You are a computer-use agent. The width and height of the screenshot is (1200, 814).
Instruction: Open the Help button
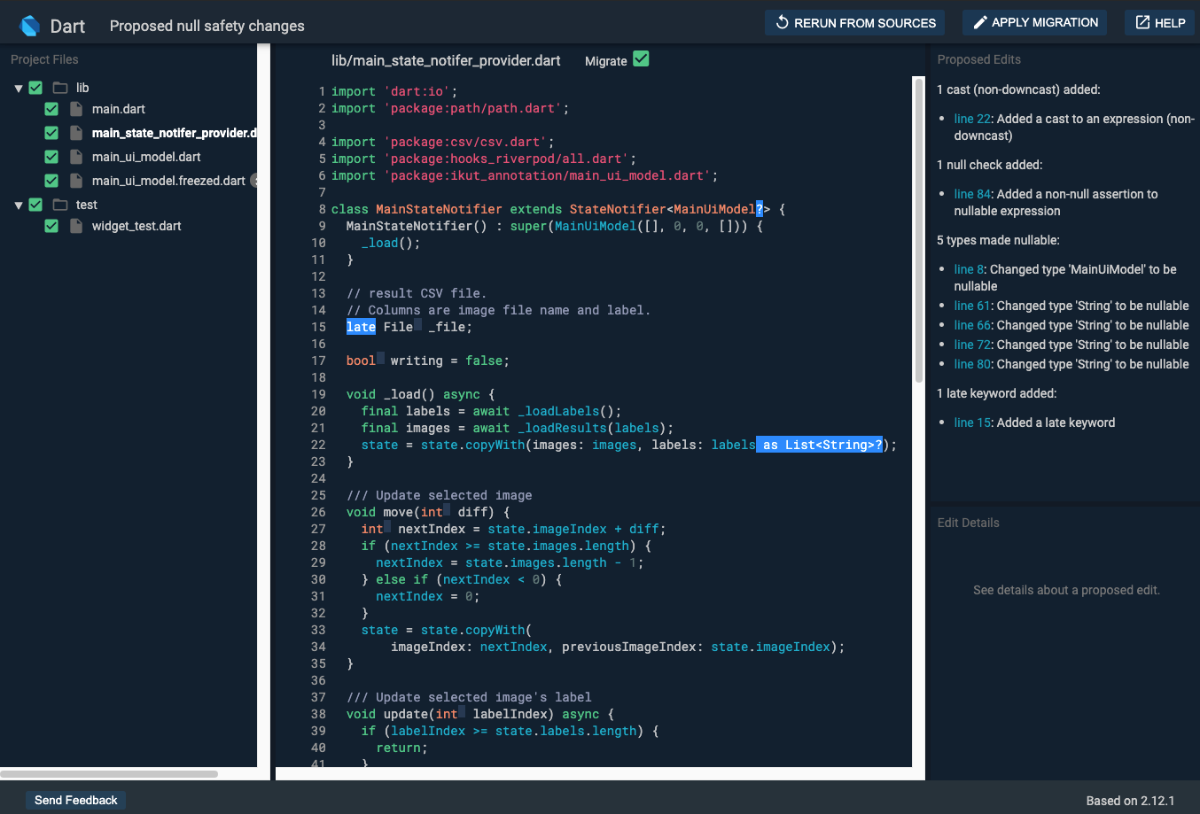(x=1160, y=23)
